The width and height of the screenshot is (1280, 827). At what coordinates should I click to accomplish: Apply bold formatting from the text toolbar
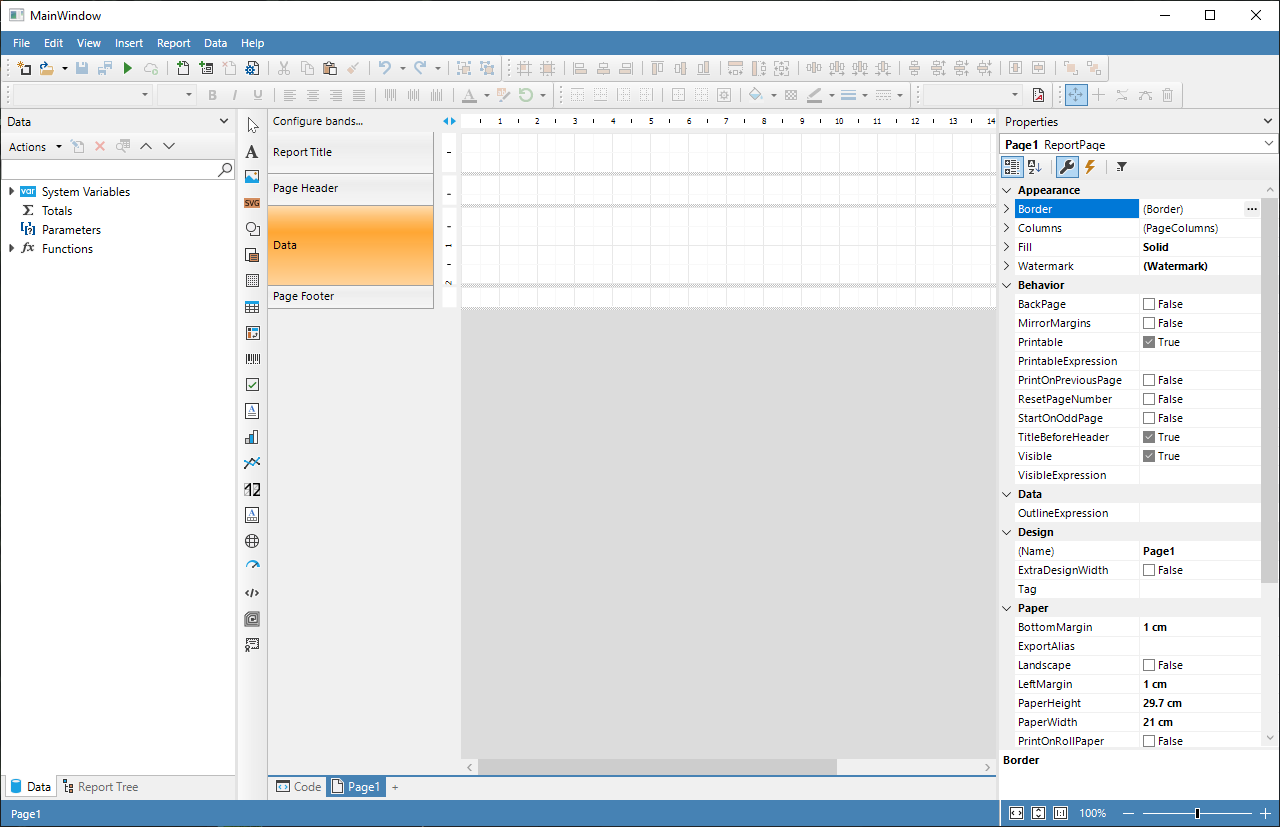tap(212, 95)
